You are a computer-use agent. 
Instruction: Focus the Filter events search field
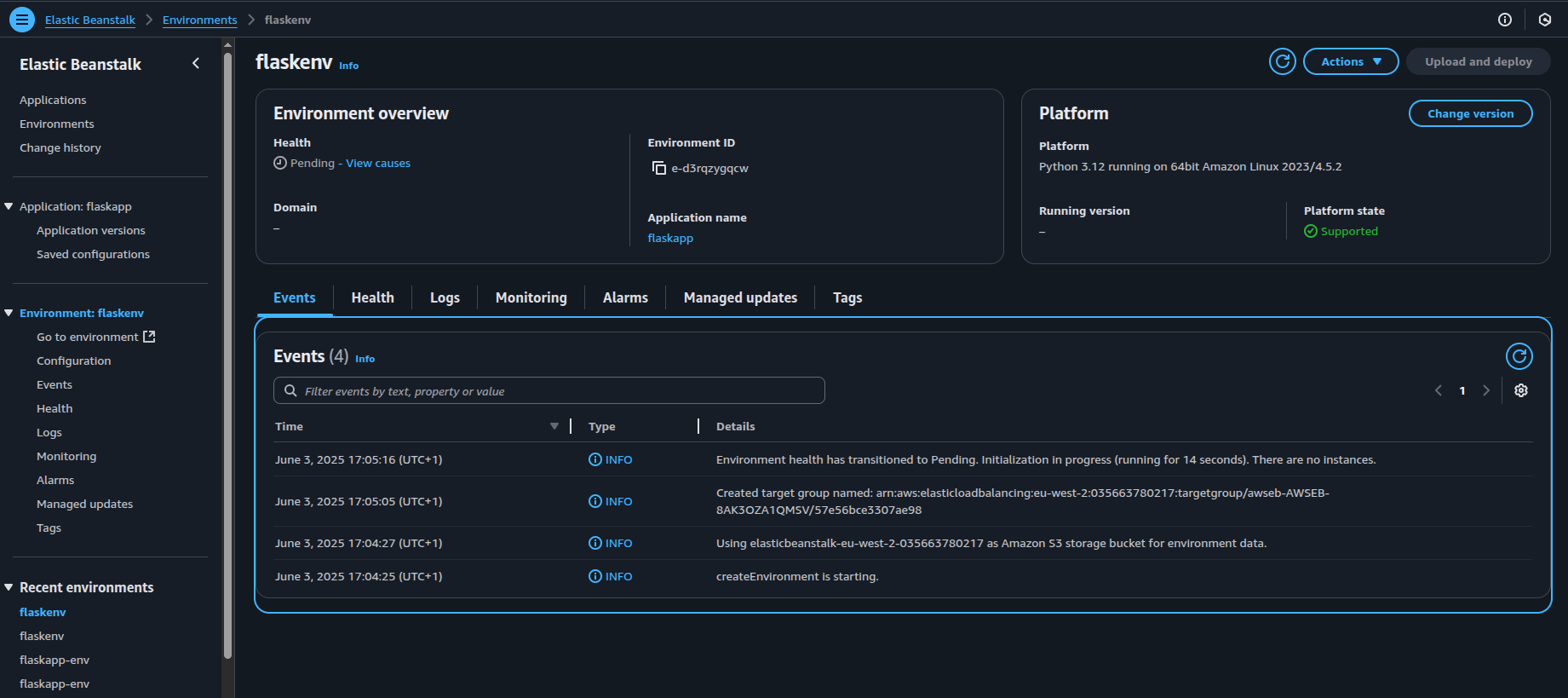click(549, 390)
